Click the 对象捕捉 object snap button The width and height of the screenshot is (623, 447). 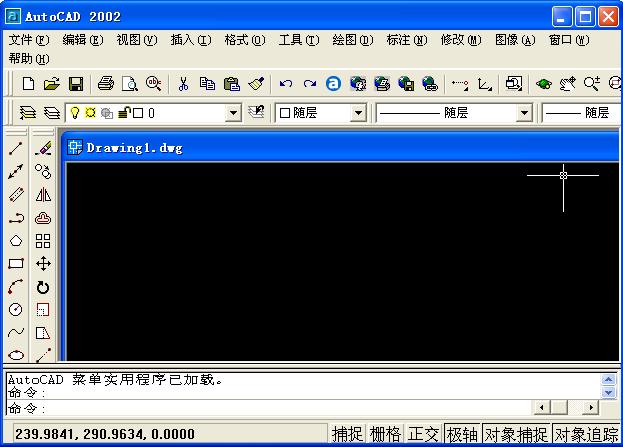[x=515, y=434]
